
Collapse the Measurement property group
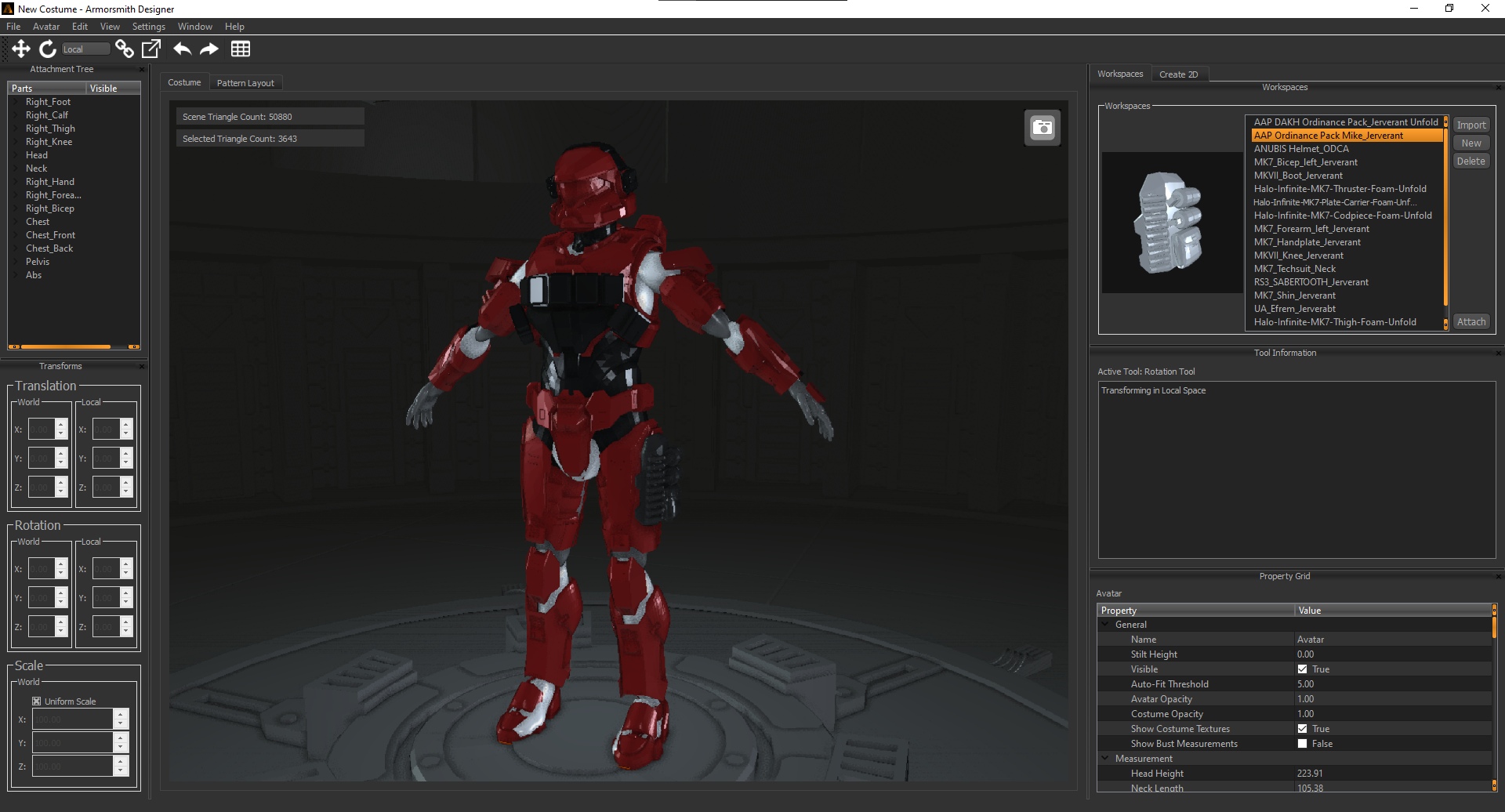coord(1105,759)
